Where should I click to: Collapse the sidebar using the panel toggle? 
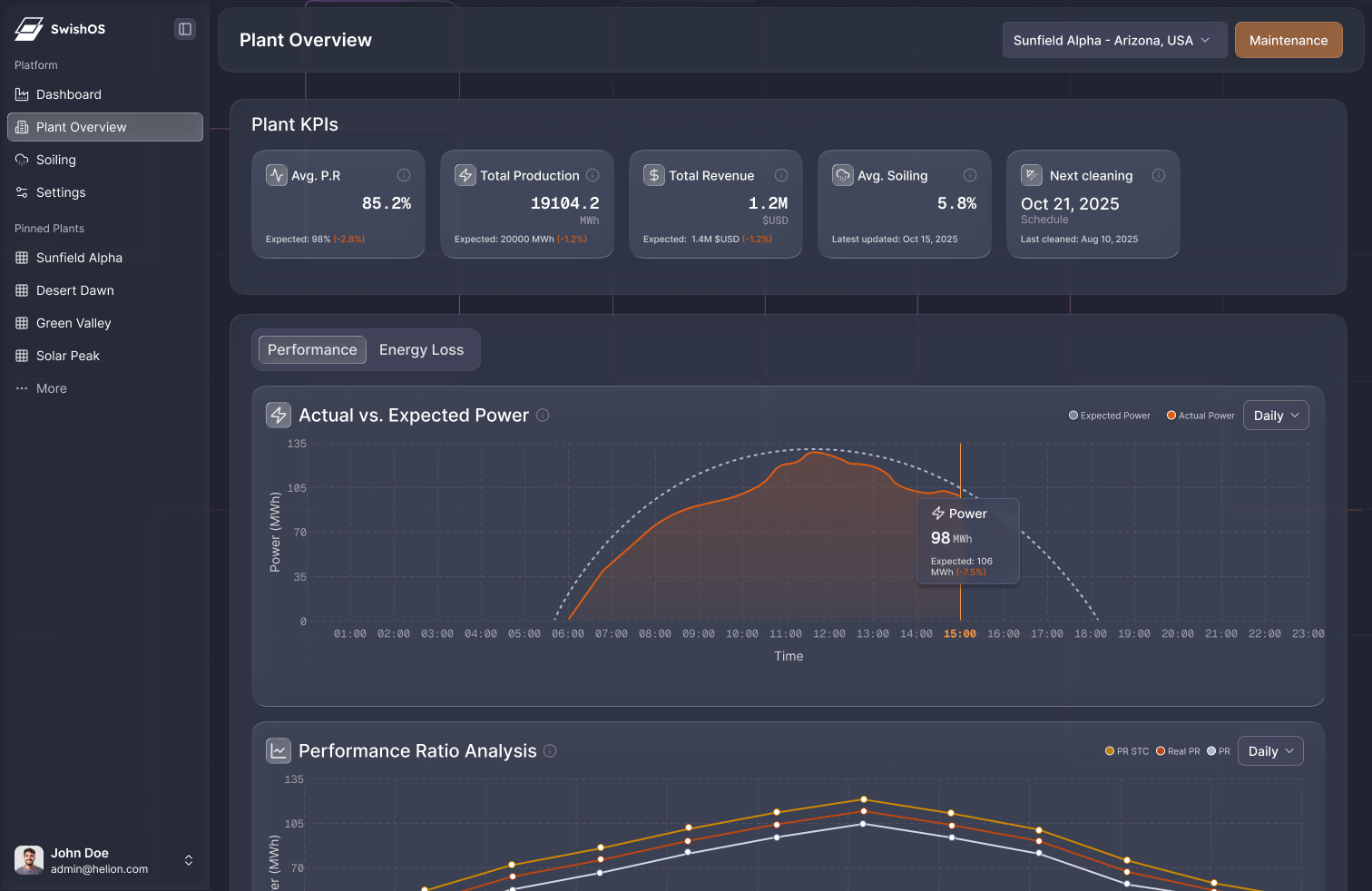click(185, 29)
